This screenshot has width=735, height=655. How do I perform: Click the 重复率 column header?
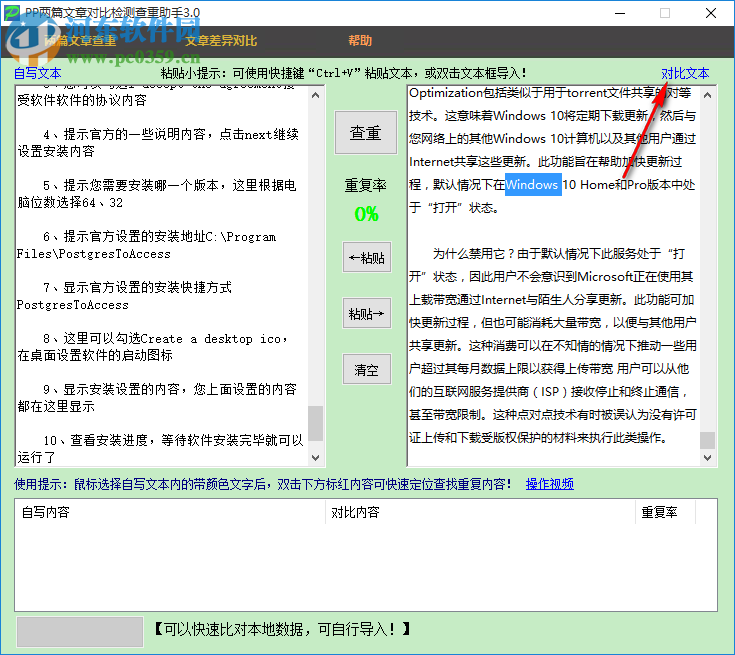(666, 512)
